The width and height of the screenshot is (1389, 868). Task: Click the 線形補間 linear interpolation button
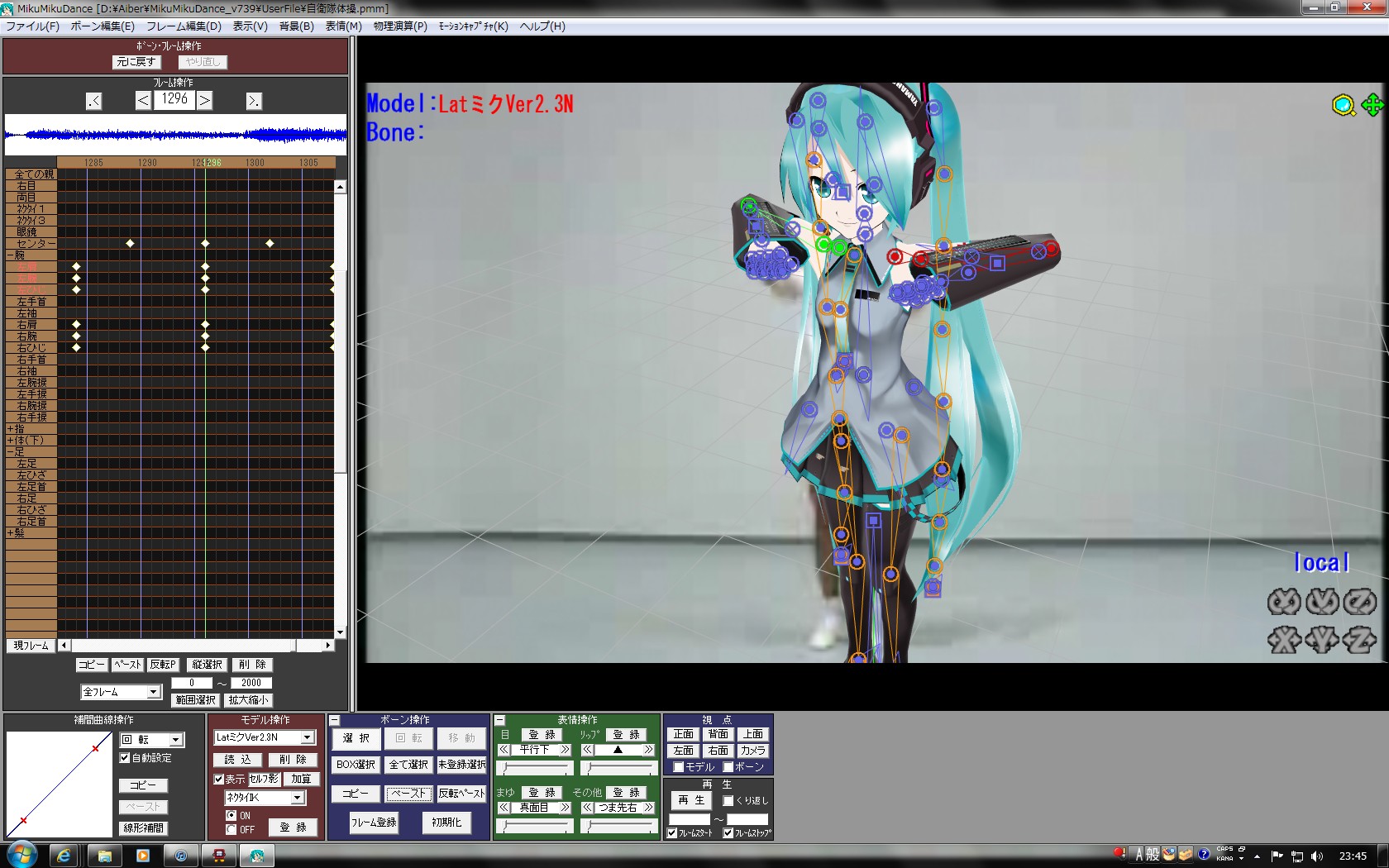click(x=144, y=828)
